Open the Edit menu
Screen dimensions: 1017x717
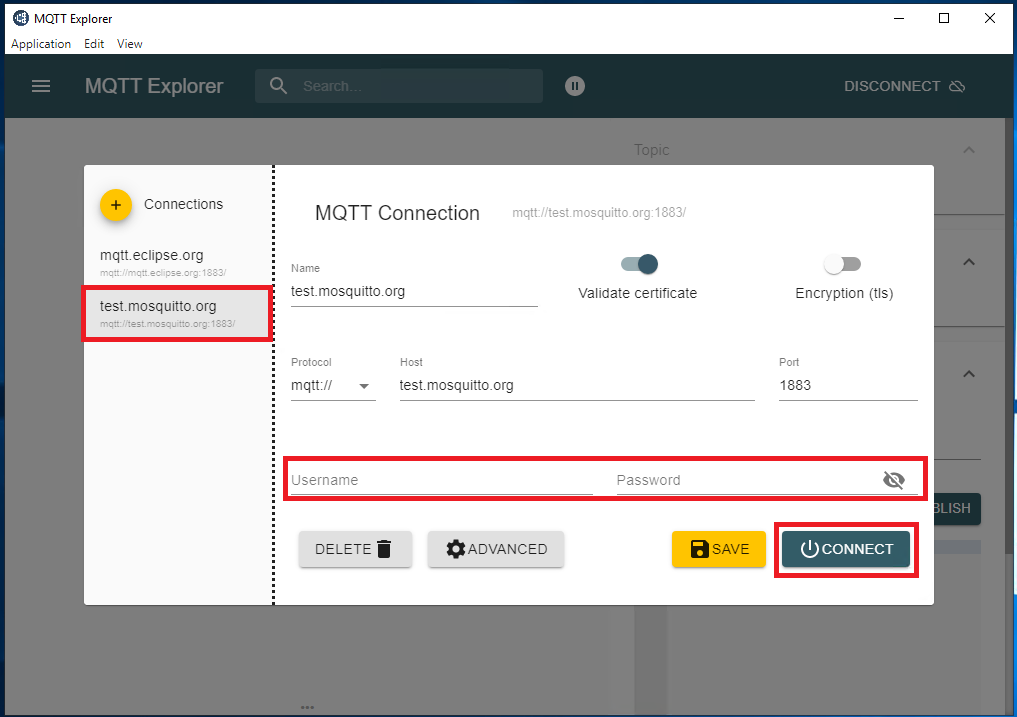(94, 43)
